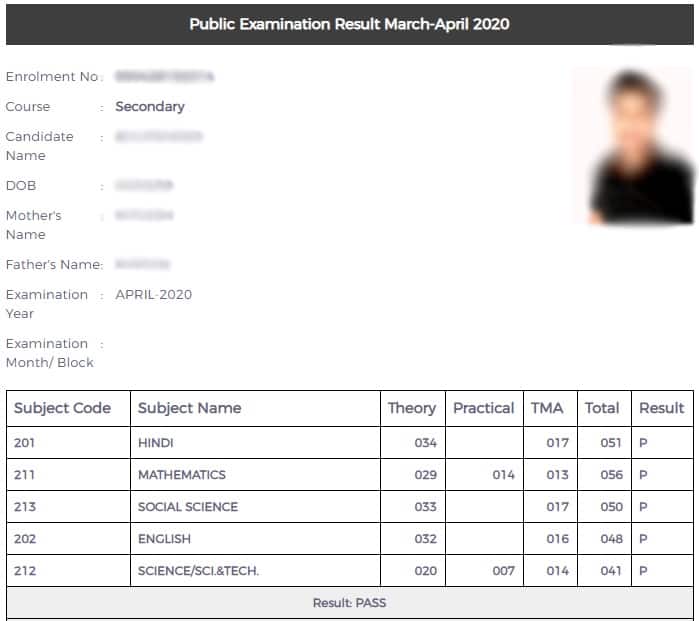Click the 'SCIENCE/SCI.&TECH.' subject name
The width and height of the screenshot is (699, 621).
point(198,571)
